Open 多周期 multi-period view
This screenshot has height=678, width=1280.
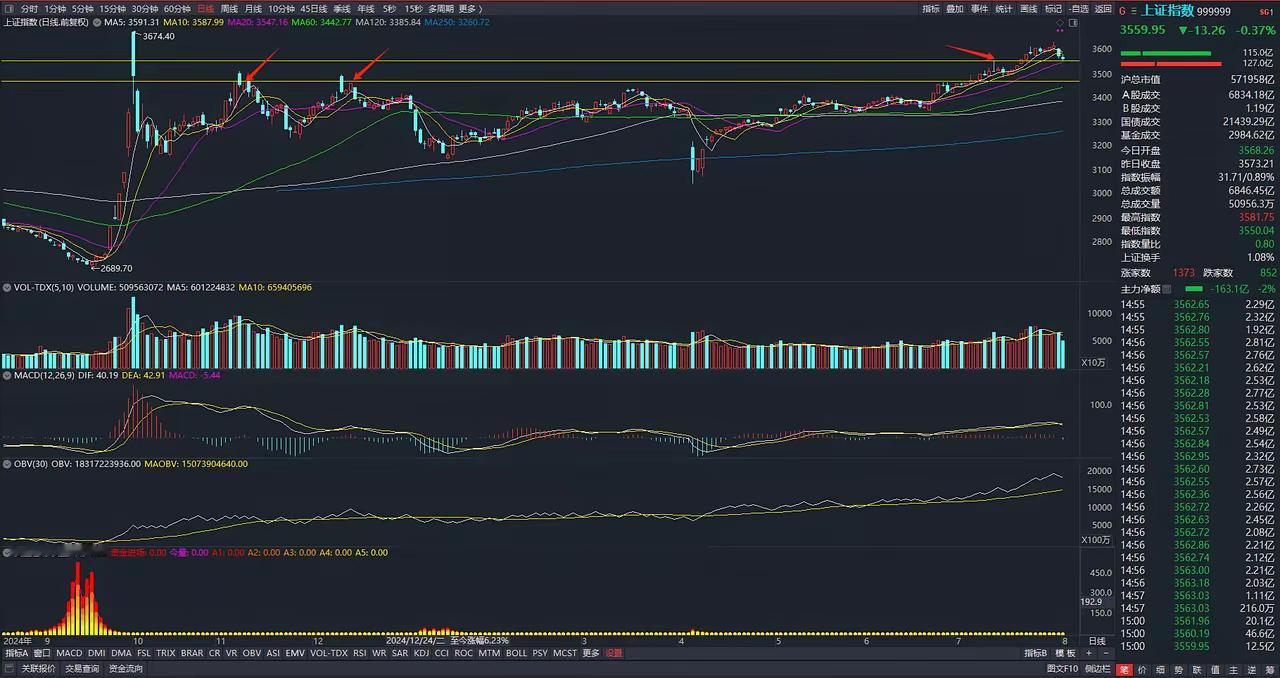[441, 8]
